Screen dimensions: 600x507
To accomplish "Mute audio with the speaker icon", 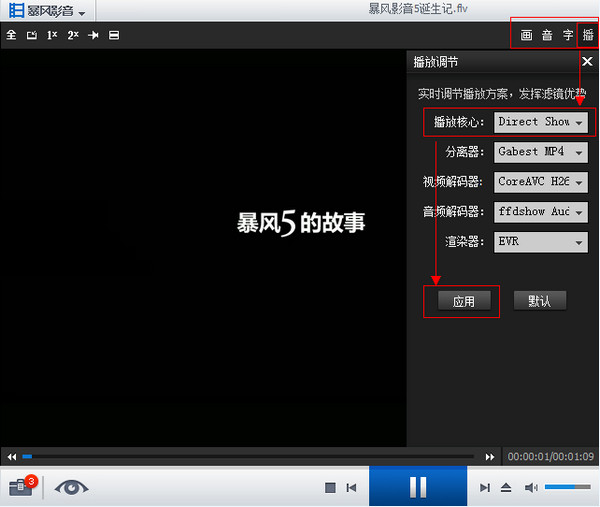I will click(x=531, y=487).
